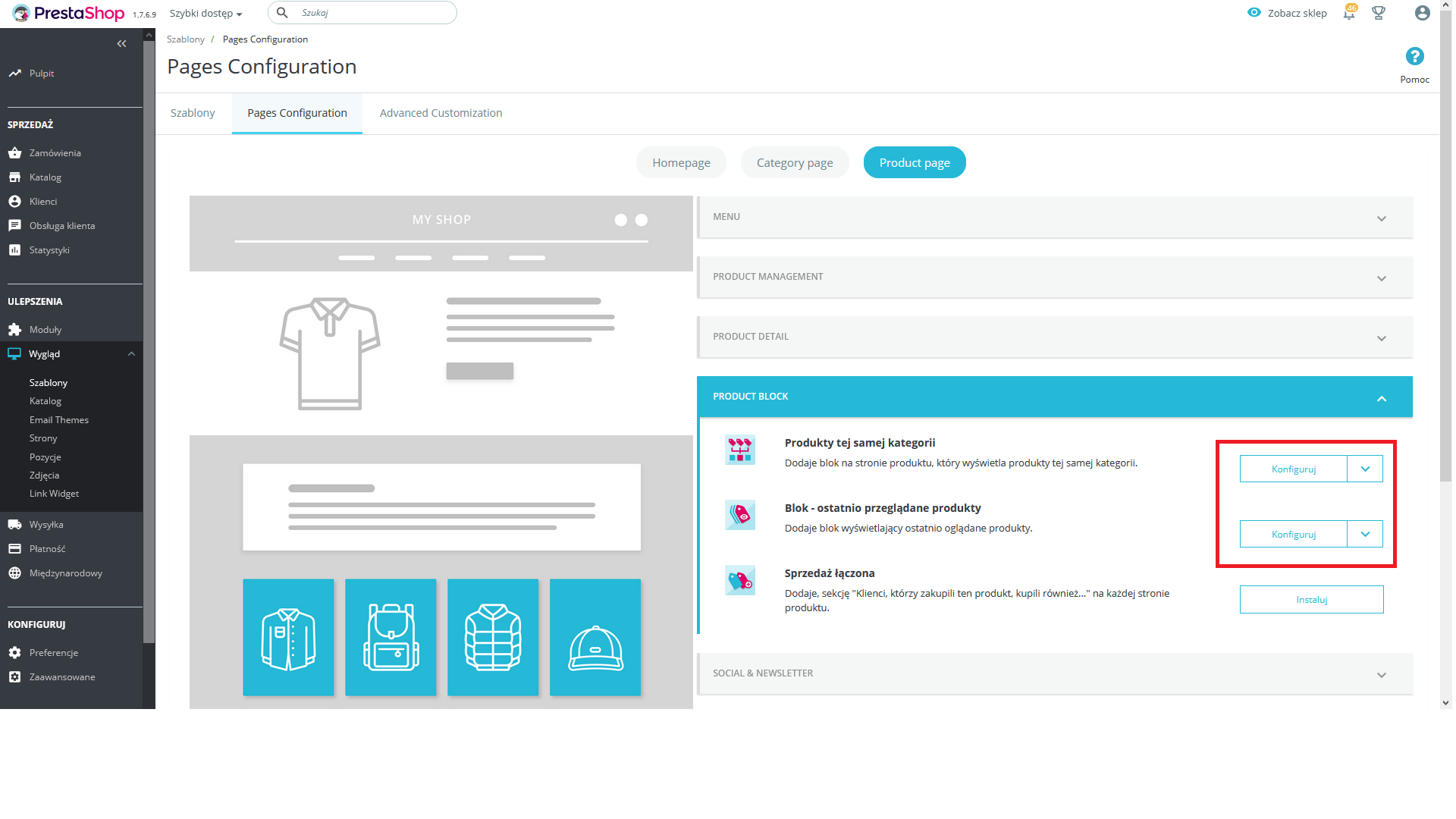Click the Pomoc help question icon
The image size is (1456, 819).
(x=1414, y=57)
